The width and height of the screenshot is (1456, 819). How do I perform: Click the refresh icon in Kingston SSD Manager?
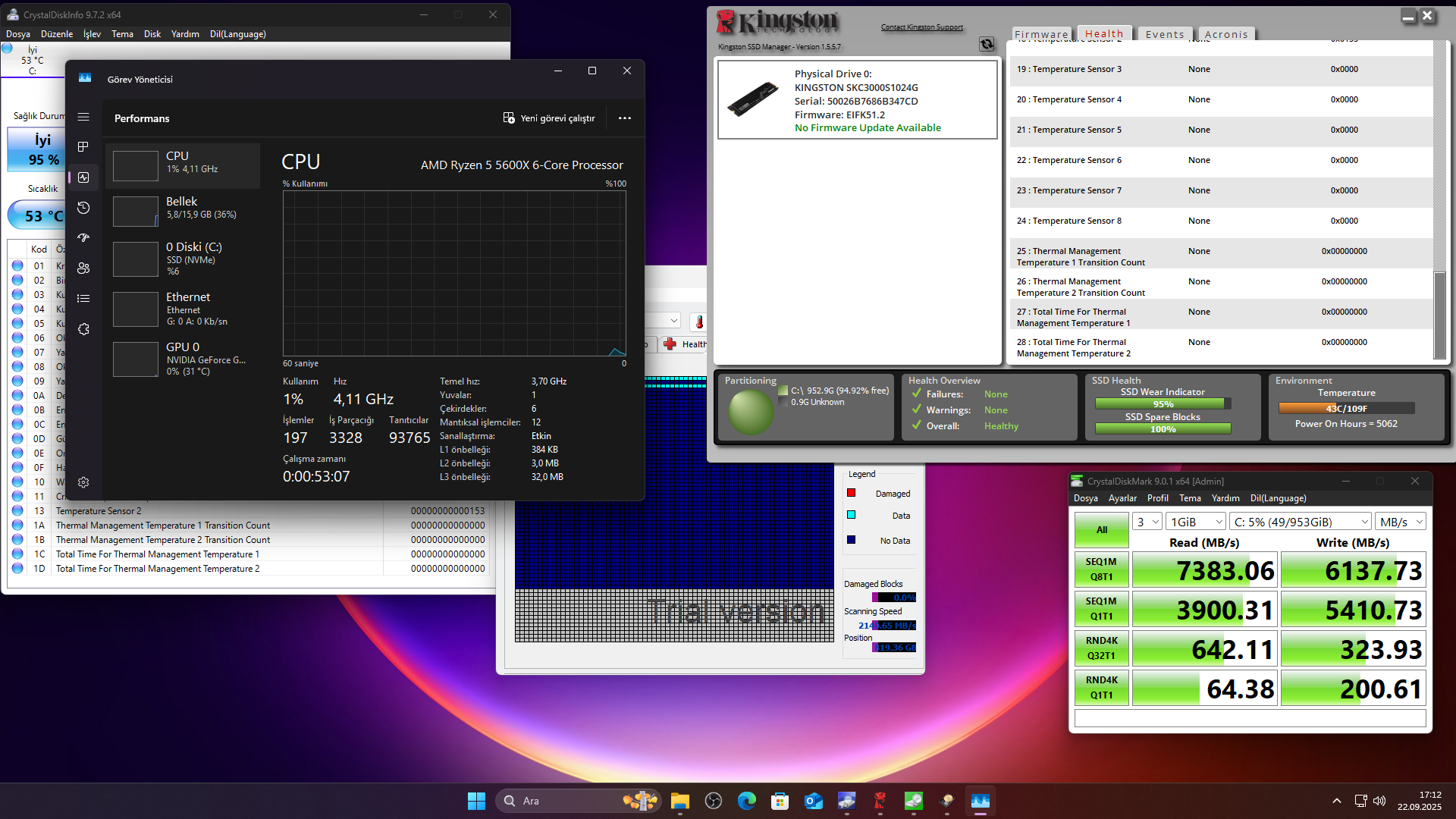(987, 44)
